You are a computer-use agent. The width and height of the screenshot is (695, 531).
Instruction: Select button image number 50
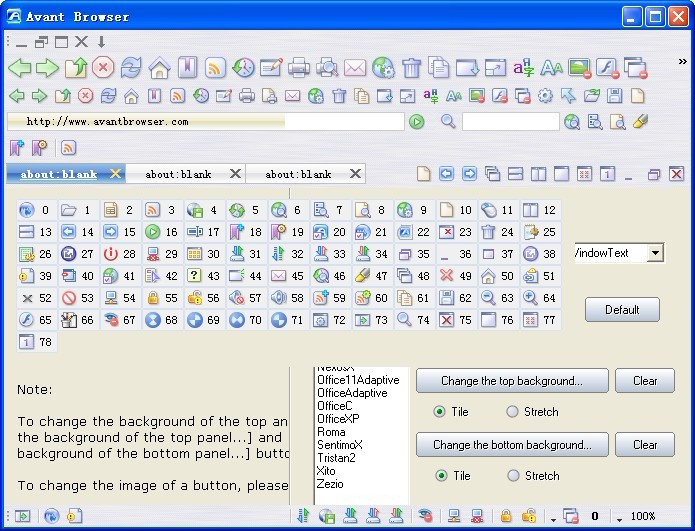[498, 276]
